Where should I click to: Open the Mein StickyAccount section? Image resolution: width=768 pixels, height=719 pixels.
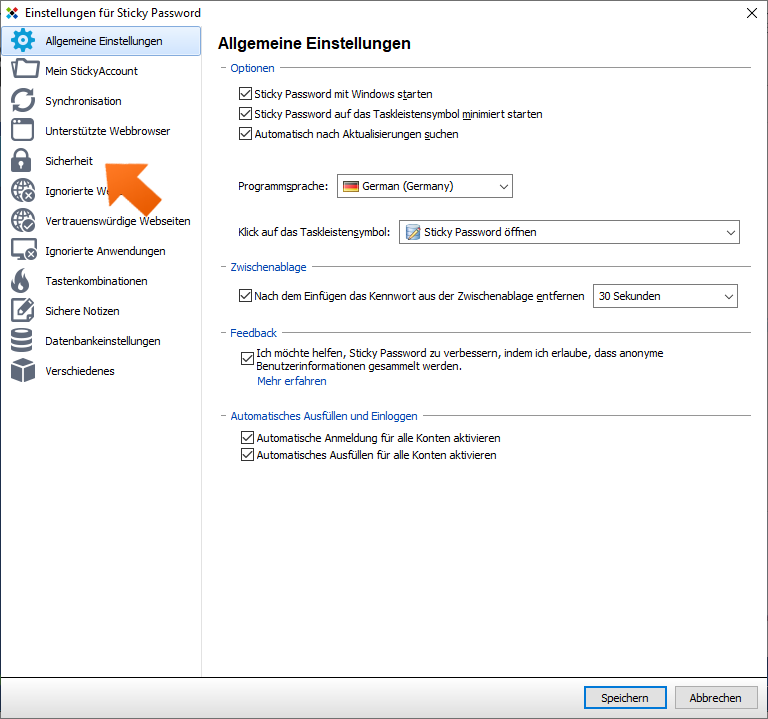click(x=101, y=71)
